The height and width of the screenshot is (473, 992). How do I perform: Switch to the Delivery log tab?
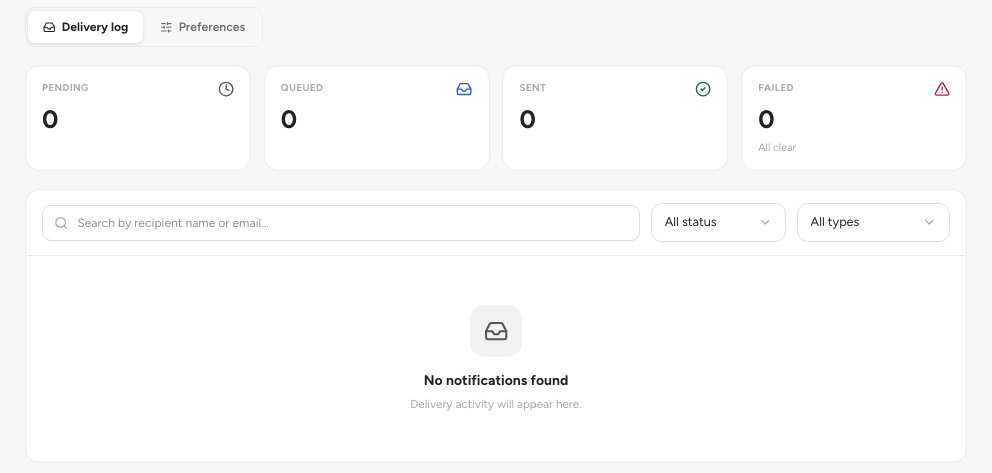click(85, 27)
